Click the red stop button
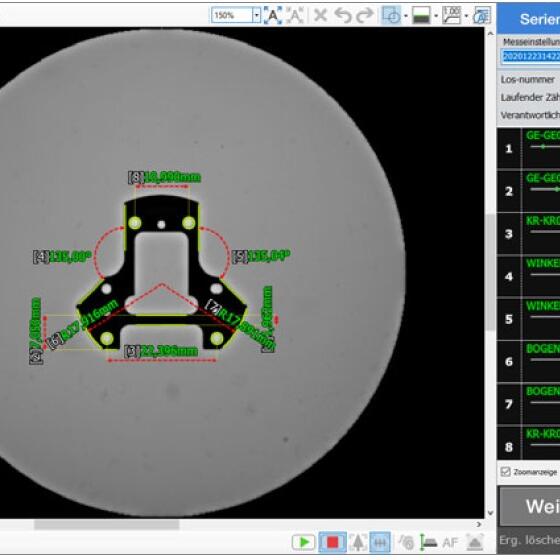Viewport: 560px width, 560px height. pos(332,542)
